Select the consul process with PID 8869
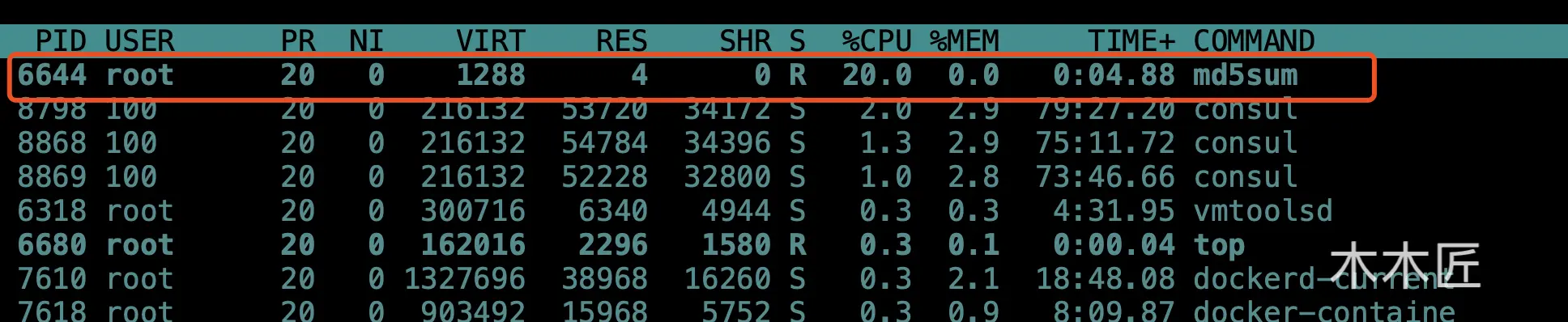Viewport: 1568px width, 322px height. 692,177
